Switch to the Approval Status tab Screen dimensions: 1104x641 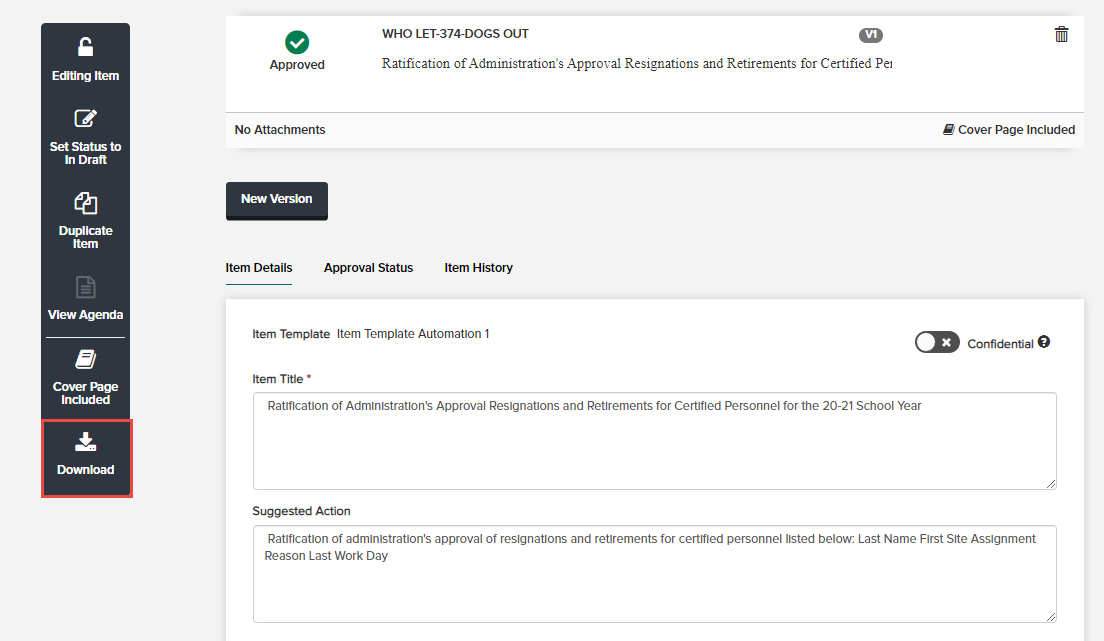tap(368, 268)
